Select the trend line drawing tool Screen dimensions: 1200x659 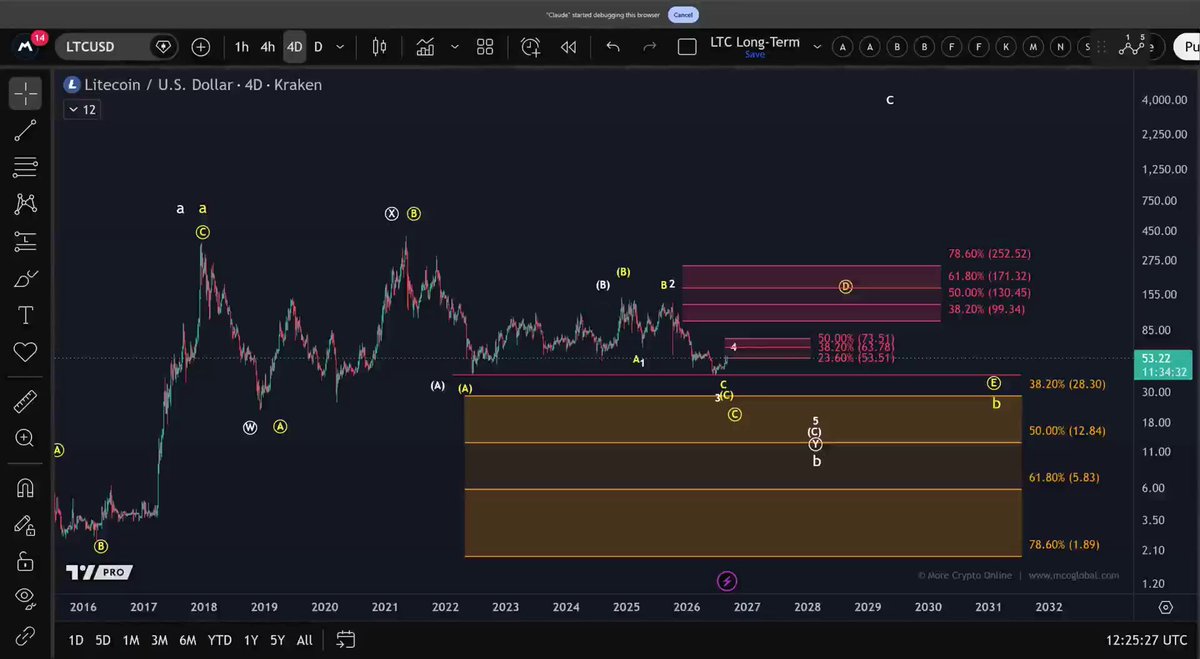click(x=25, y=130)
